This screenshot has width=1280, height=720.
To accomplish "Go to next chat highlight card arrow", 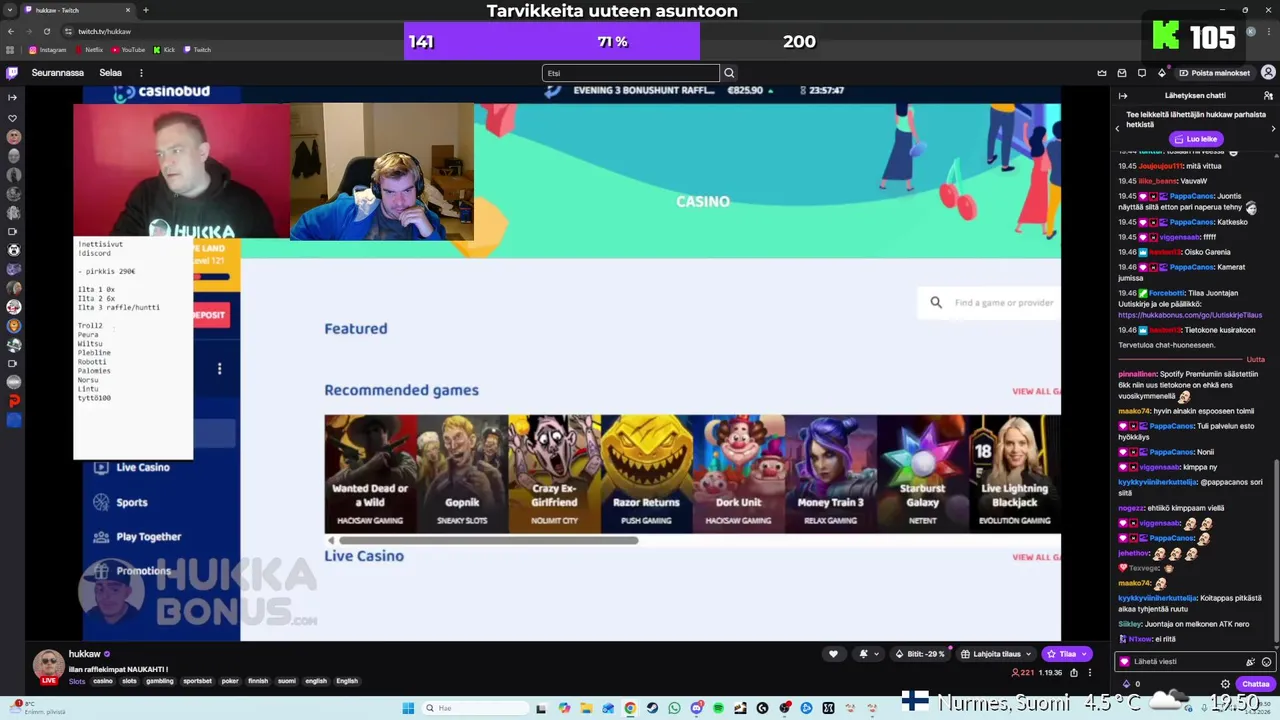I will coord(1273,129).
